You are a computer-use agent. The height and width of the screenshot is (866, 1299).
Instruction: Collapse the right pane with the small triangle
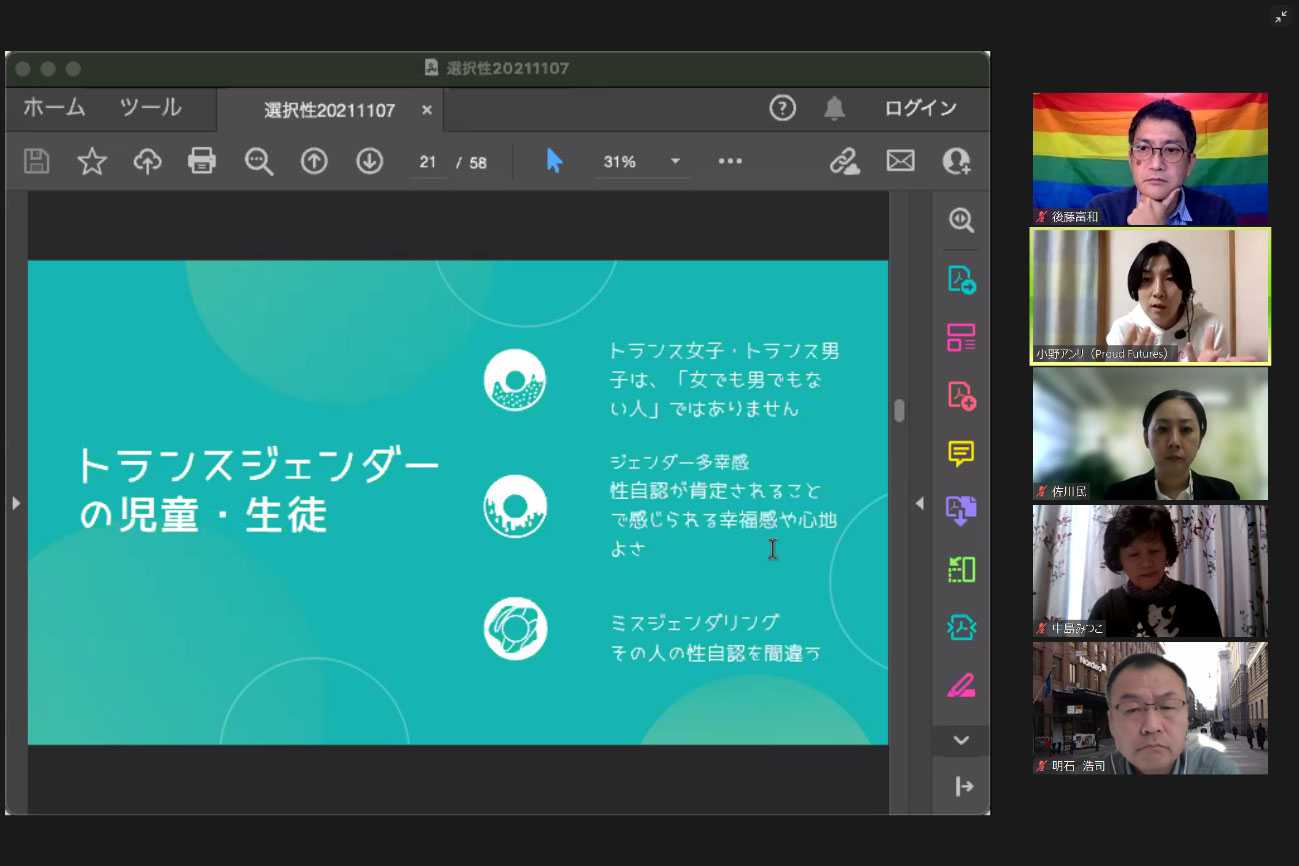pos(920,503)
